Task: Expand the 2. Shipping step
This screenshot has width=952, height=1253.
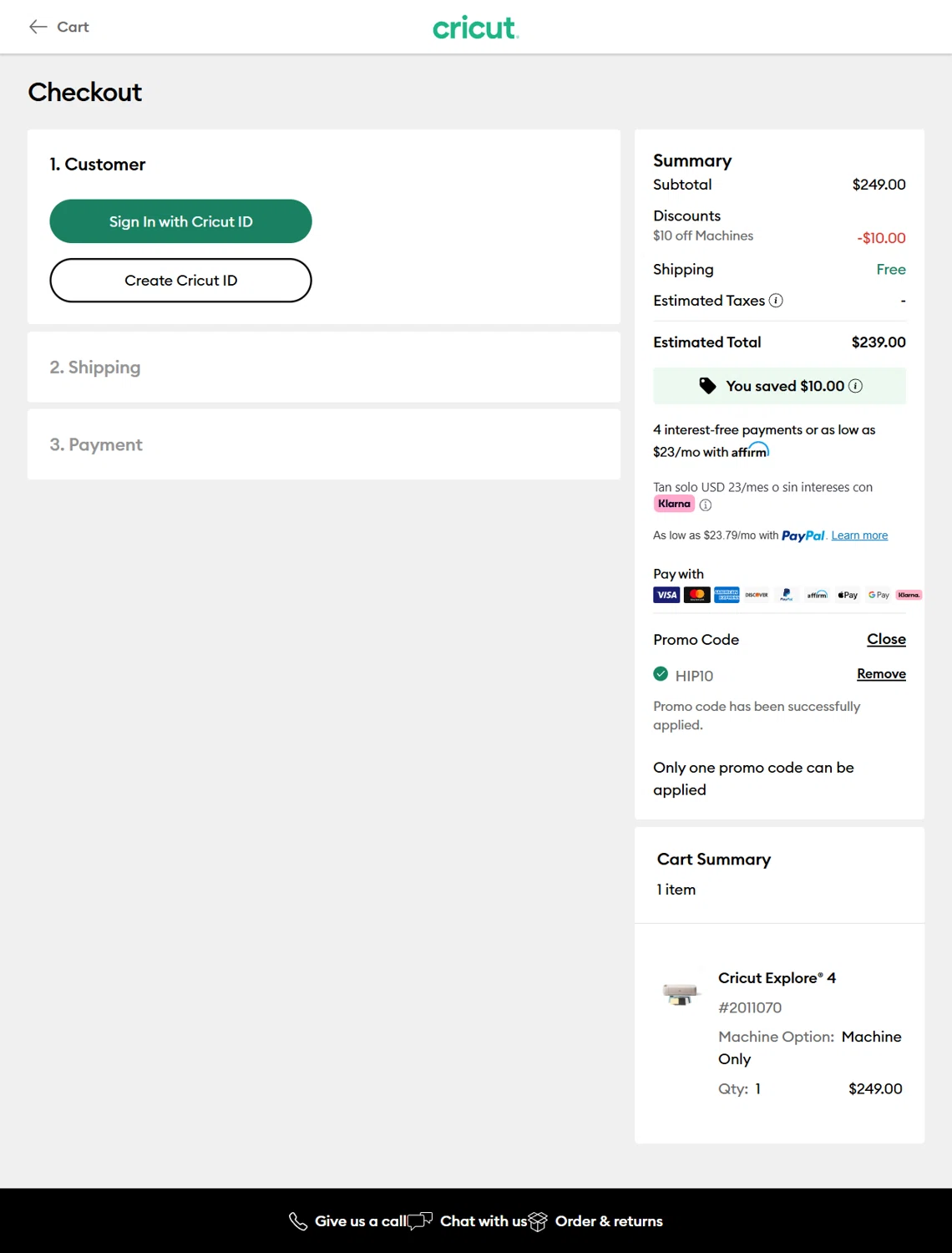Action: point(95,368)
